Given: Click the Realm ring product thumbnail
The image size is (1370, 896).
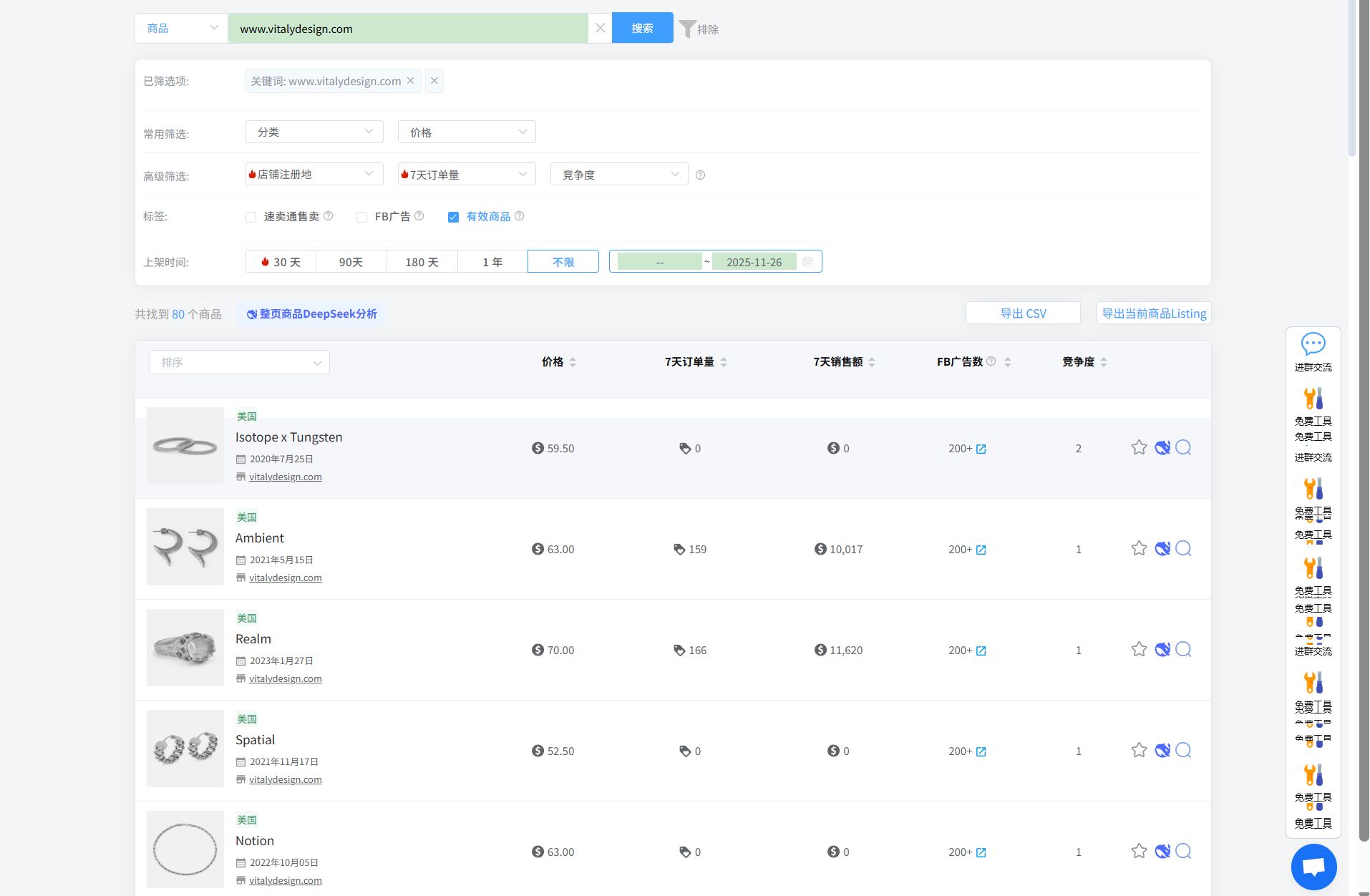Looking at the screenshot, I should click(x=185, y=648).
